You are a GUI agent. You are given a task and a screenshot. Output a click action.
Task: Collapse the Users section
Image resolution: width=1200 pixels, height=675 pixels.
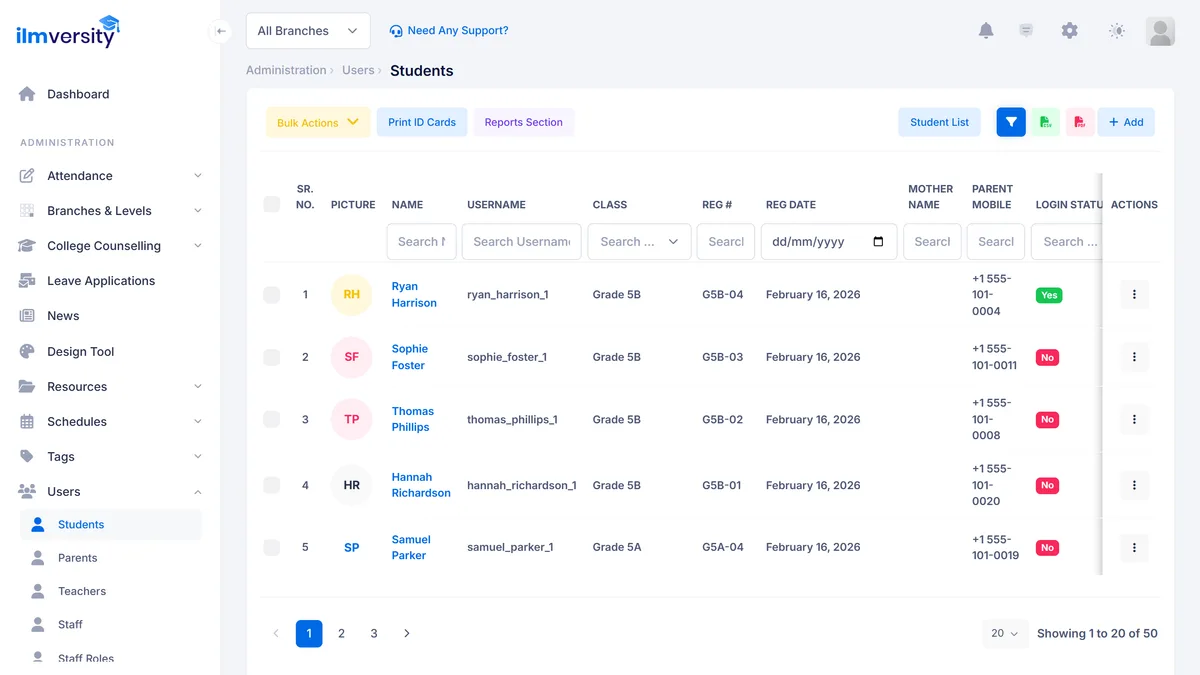tap(110, 492)
